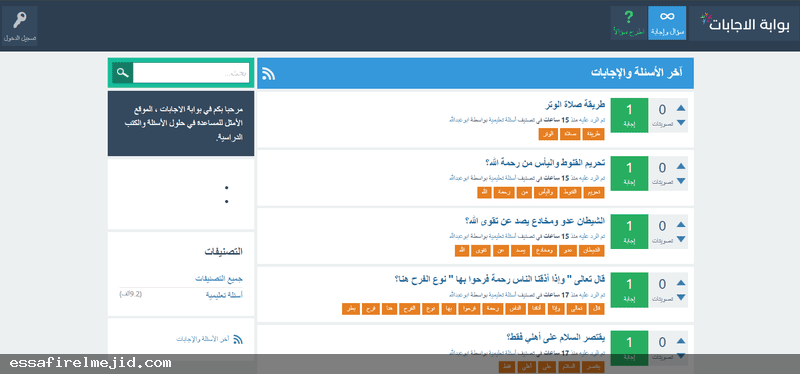The image size is (800, 374).
Task: Select tag صلاة under first question
Action: tap(570, 134)
